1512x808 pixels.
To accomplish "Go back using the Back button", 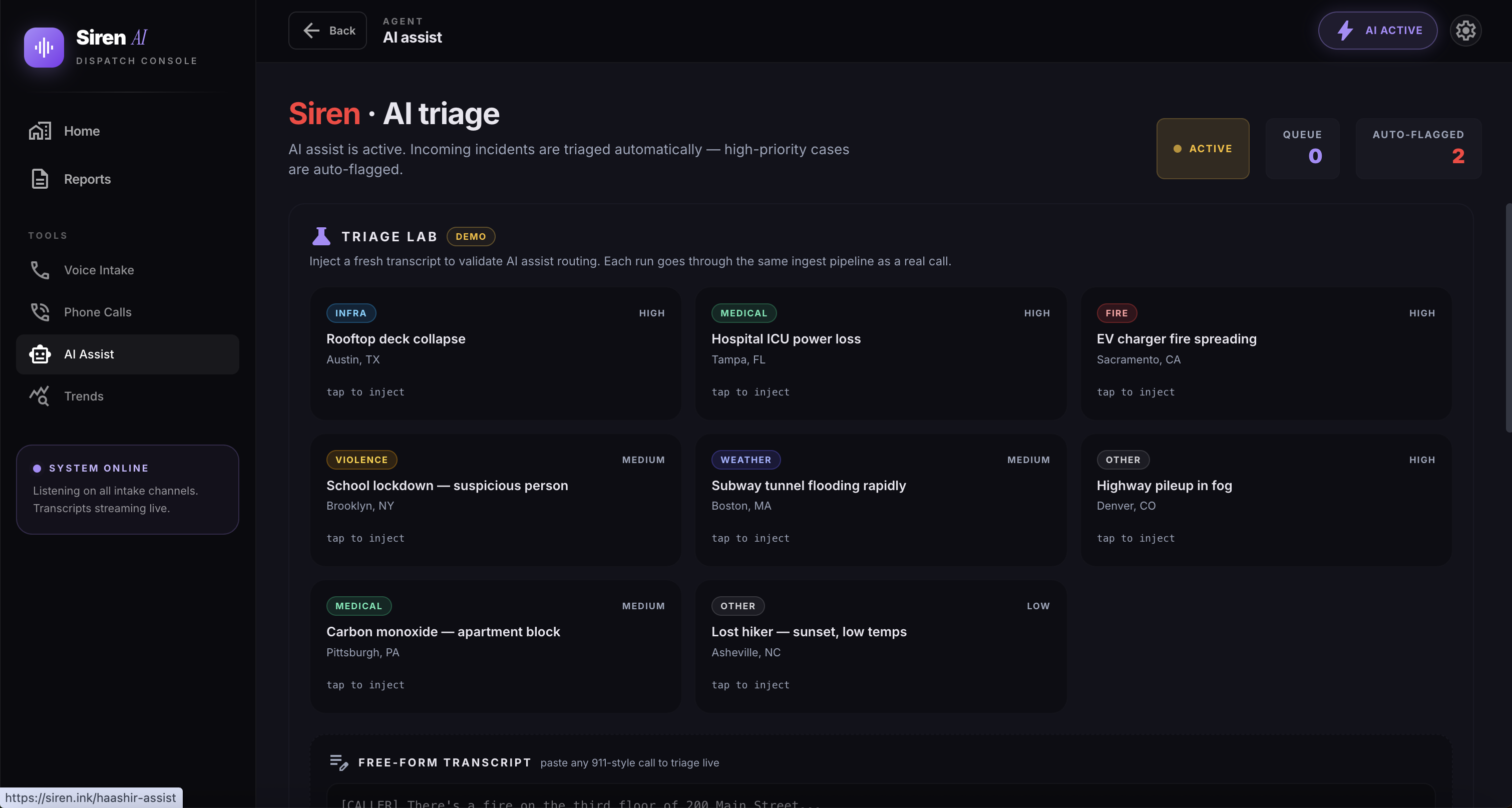I will pyautogui.click(x=327, y=31).
